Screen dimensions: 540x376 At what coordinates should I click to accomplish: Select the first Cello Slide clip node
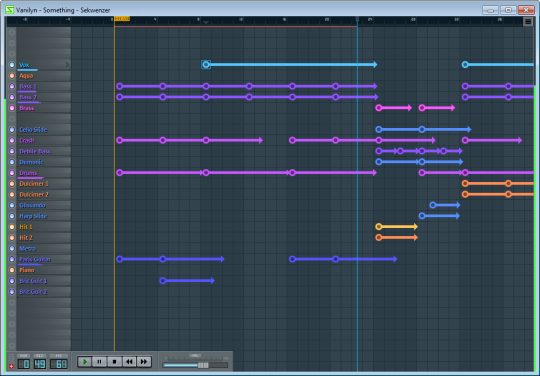coord(378,129)
